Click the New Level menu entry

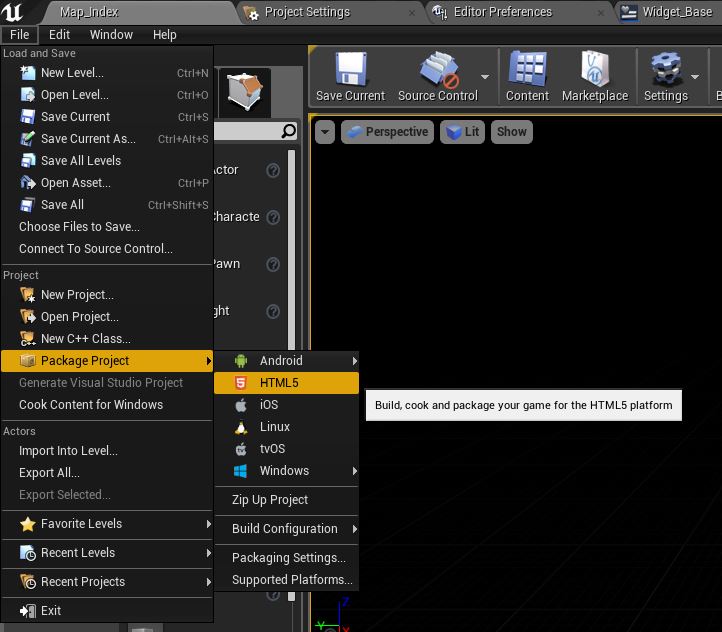(x=107, y=73)
